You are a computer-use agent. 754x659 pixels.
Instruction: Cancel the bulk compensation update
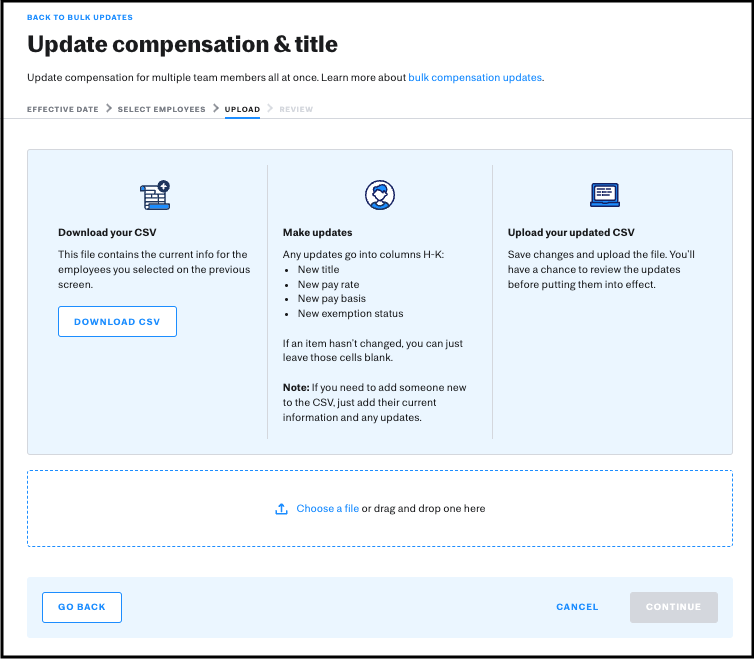coord(577,607)
